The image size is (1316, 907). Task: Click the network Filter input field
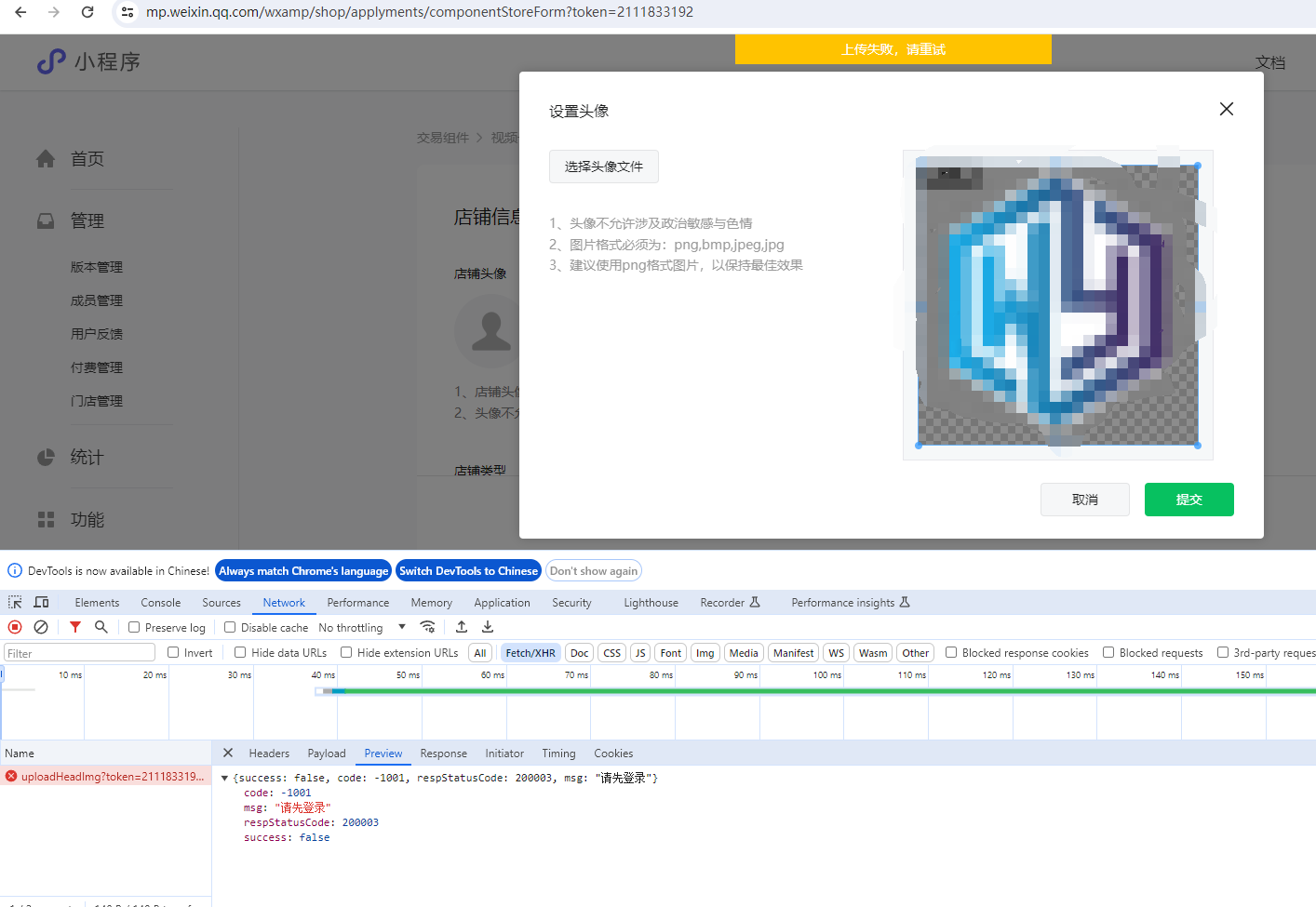click(80, 653)
